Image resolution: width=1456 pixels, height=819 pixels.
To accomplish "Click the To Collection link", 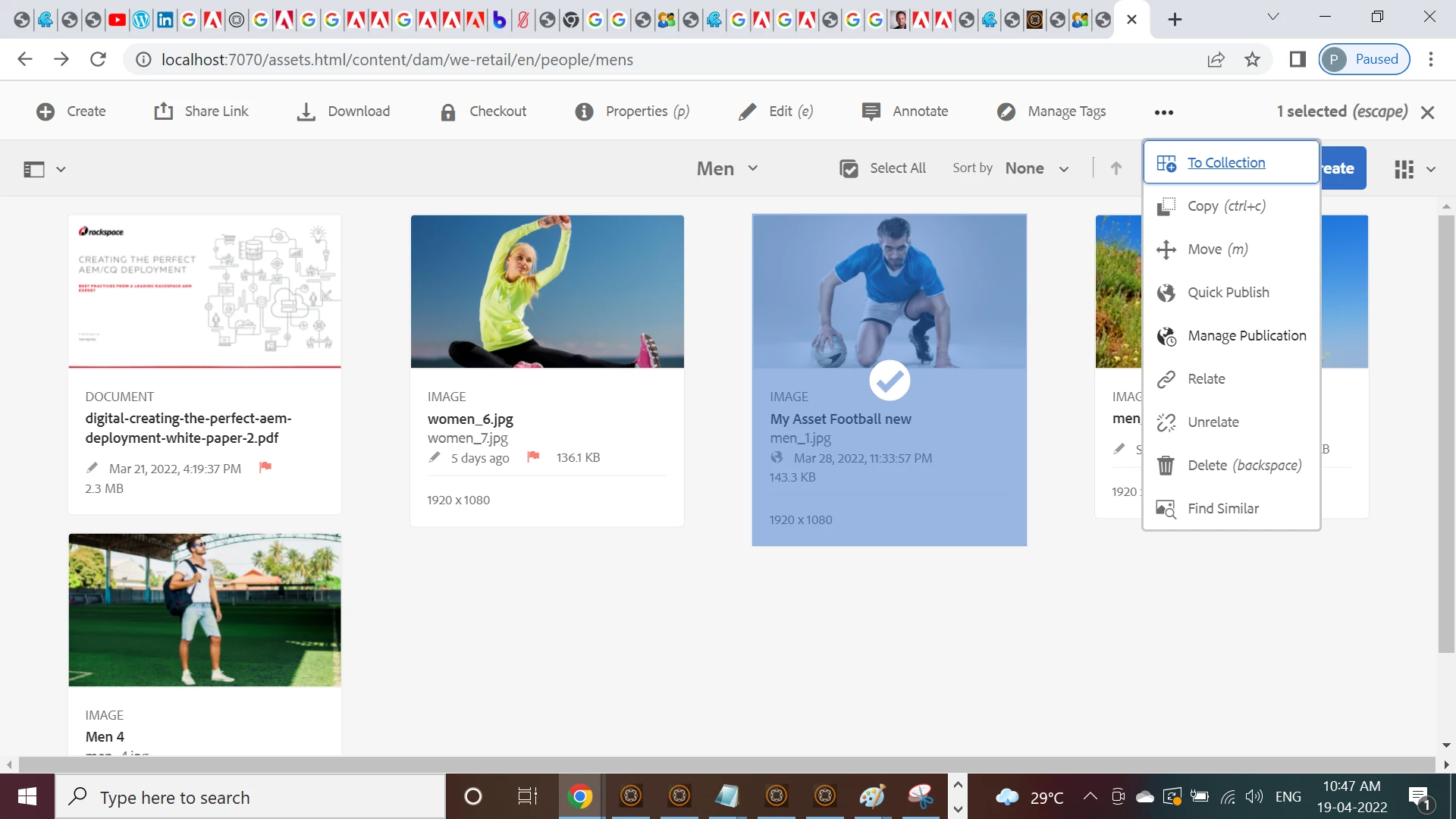I will 1225,163.
